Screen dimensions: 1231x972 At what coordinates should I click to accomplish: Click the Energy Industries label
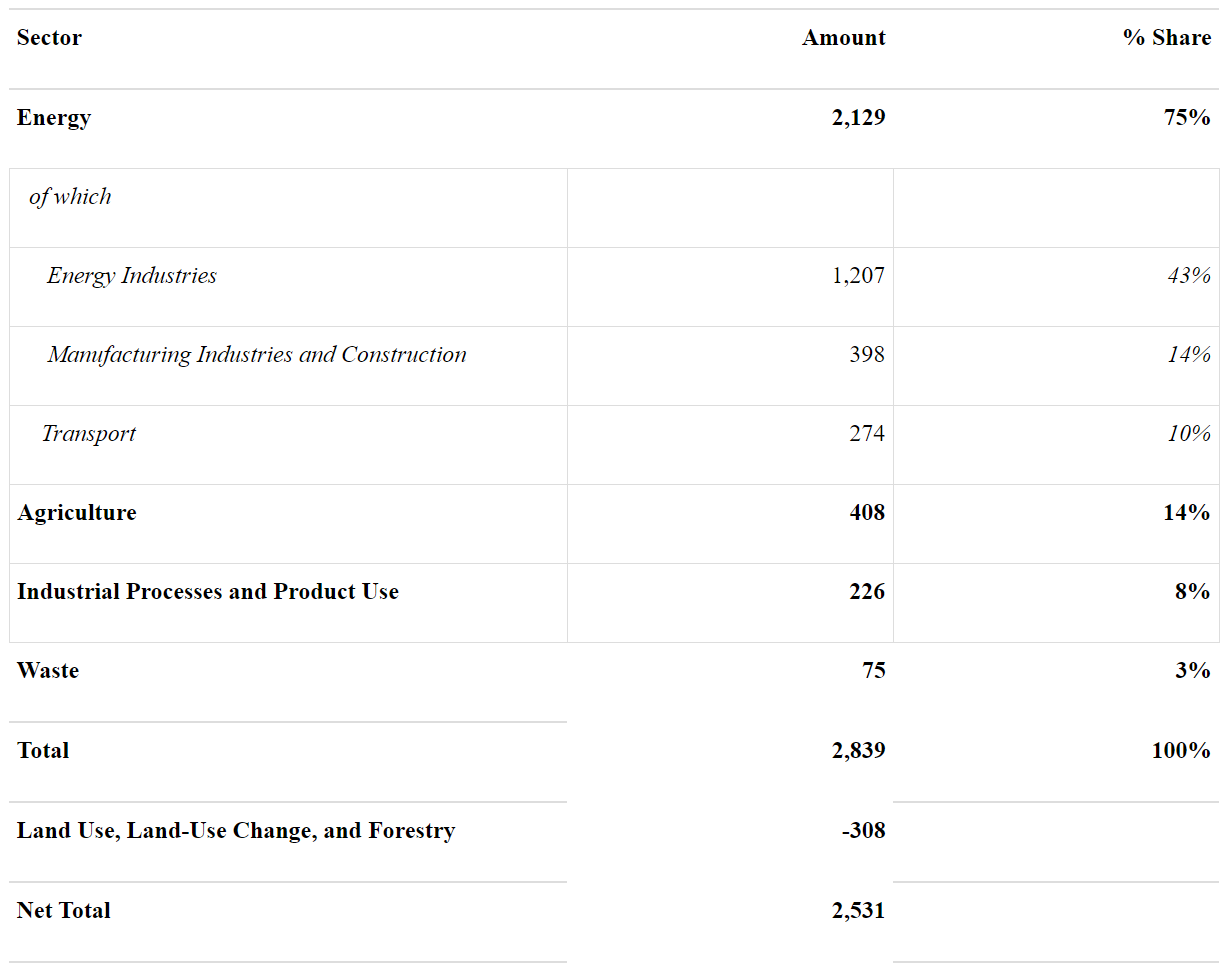click(132, 276)
